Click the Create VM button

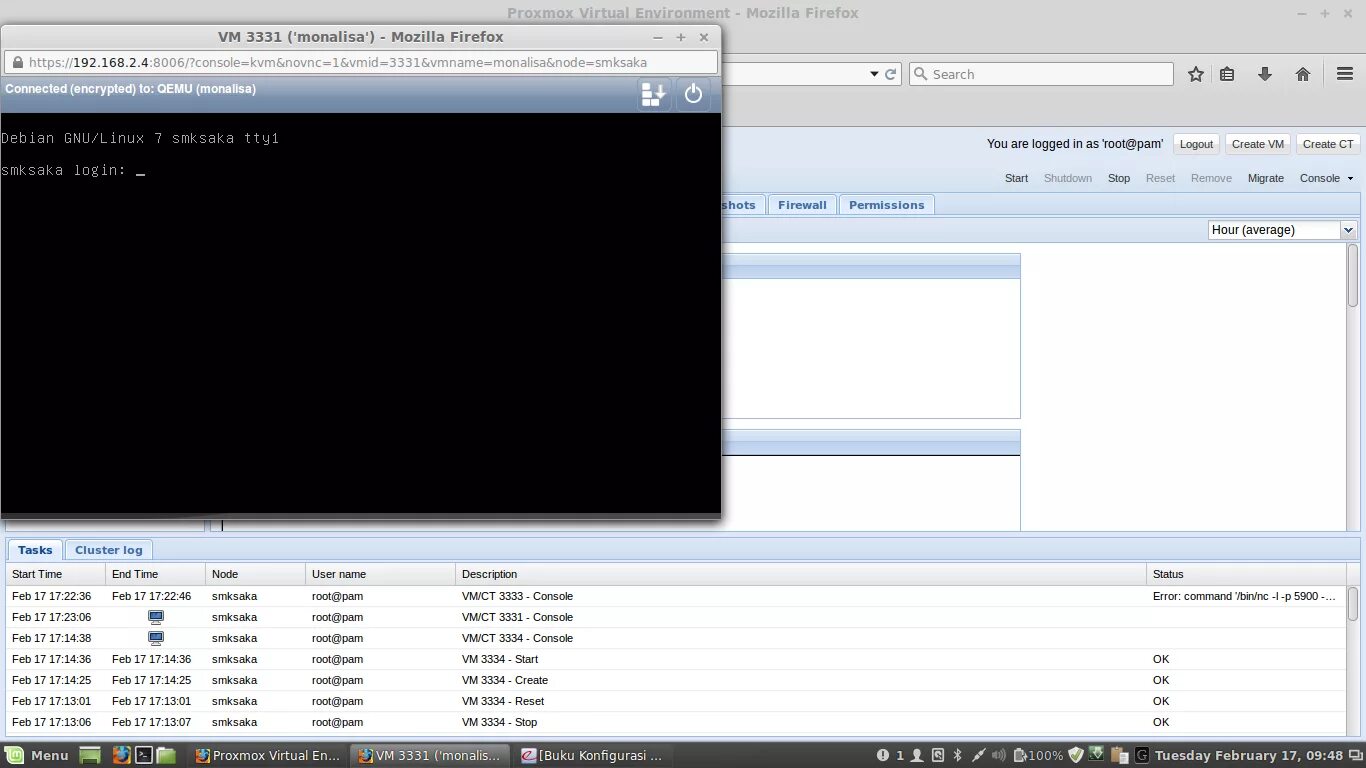1258,144
